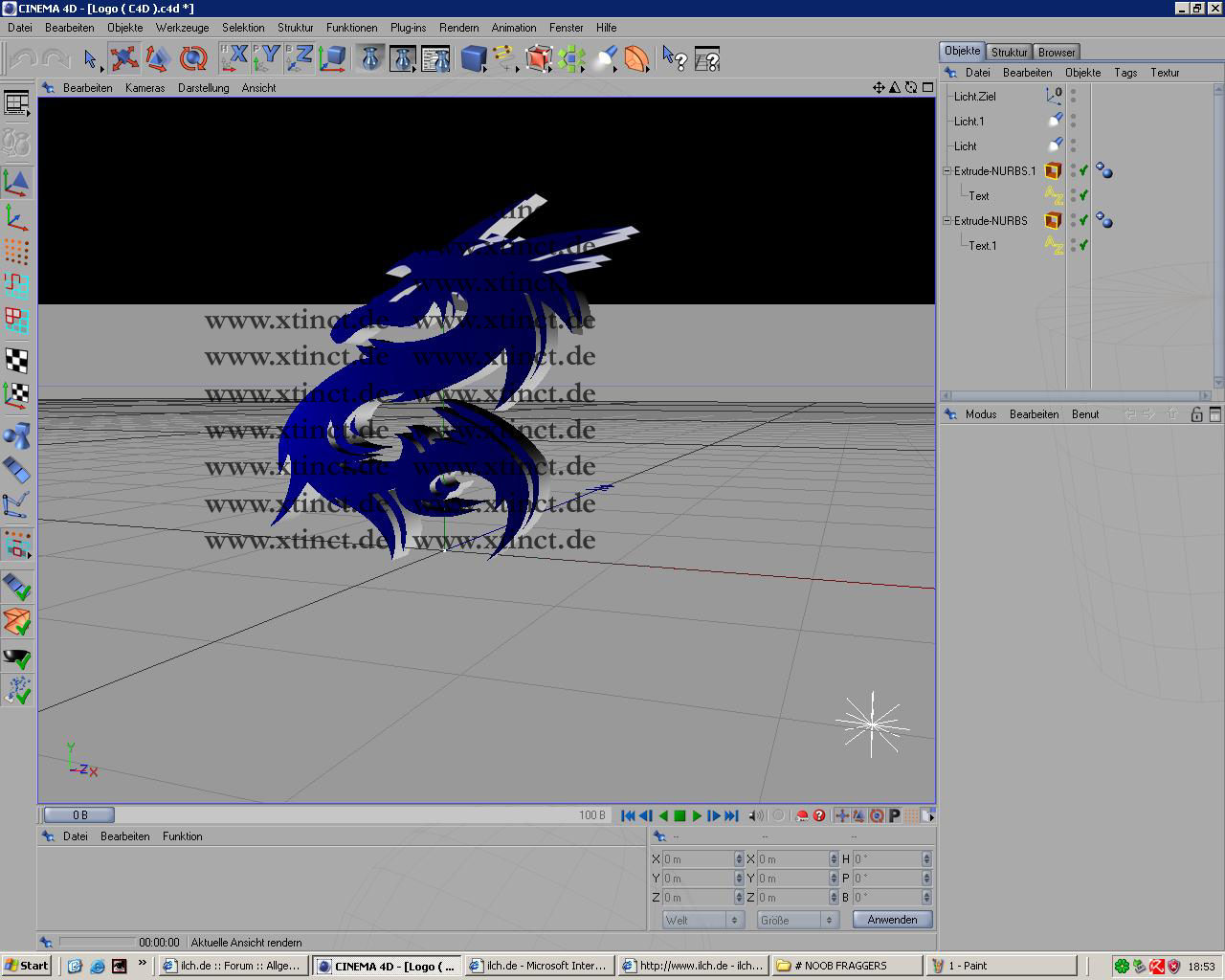The image size is (1225, 980).
Task: Click the Anwenden button
Action: [892, 920]
